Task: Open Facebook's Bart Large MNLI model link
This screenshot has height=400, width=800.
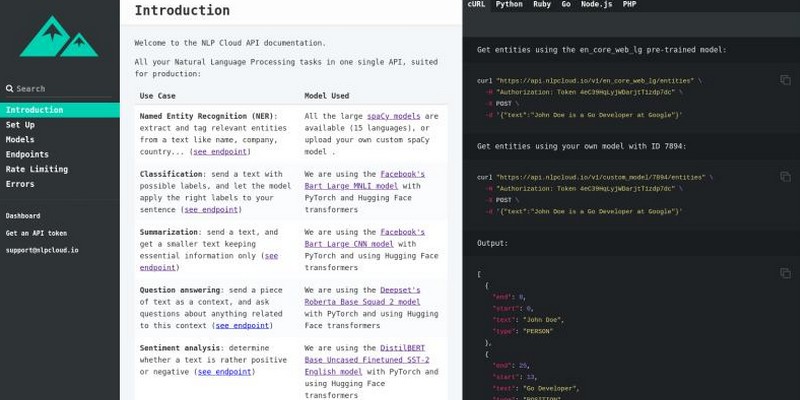Action: coord(365,185)
